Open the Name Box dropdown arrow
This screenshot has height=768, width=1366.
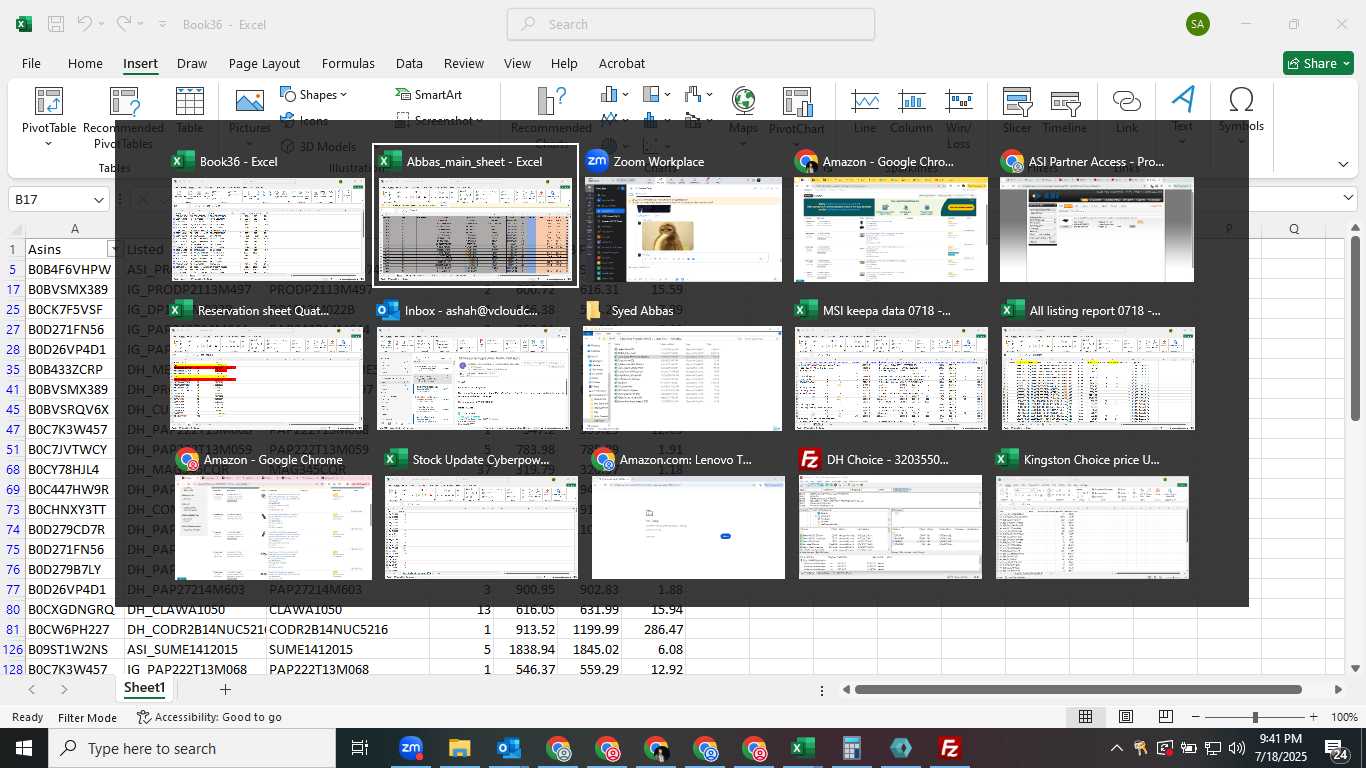click(98, 200)
